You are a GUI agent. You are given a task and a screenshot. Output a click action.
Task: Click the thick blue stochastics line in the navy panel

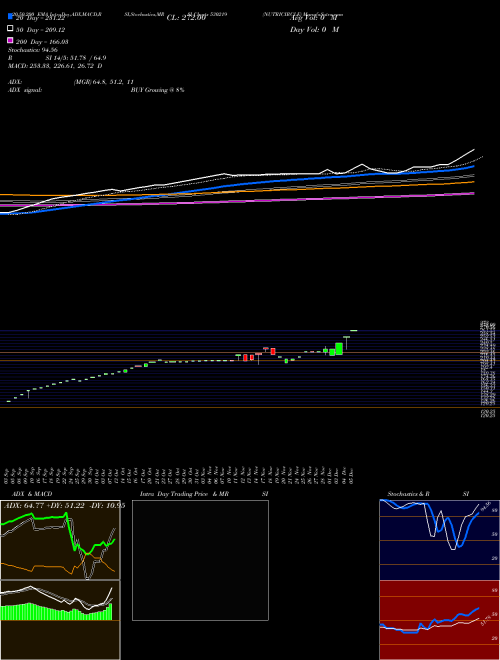[429, 524]
